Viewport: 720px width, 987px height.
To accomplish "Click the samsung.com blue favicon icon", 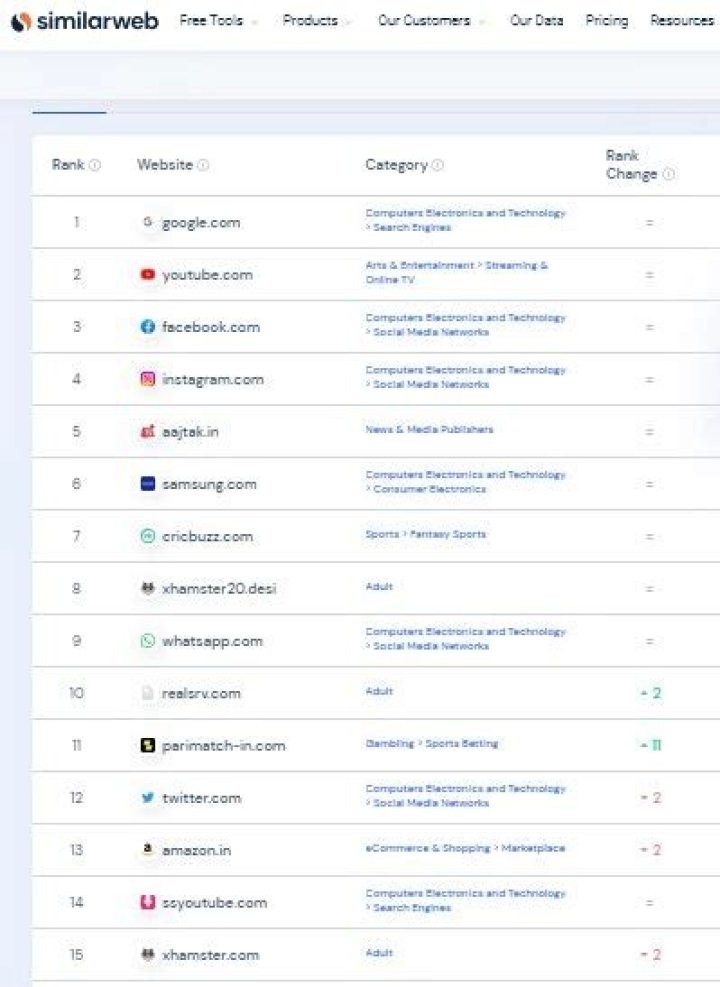I will pyautogui.click(x=147, y=483).
